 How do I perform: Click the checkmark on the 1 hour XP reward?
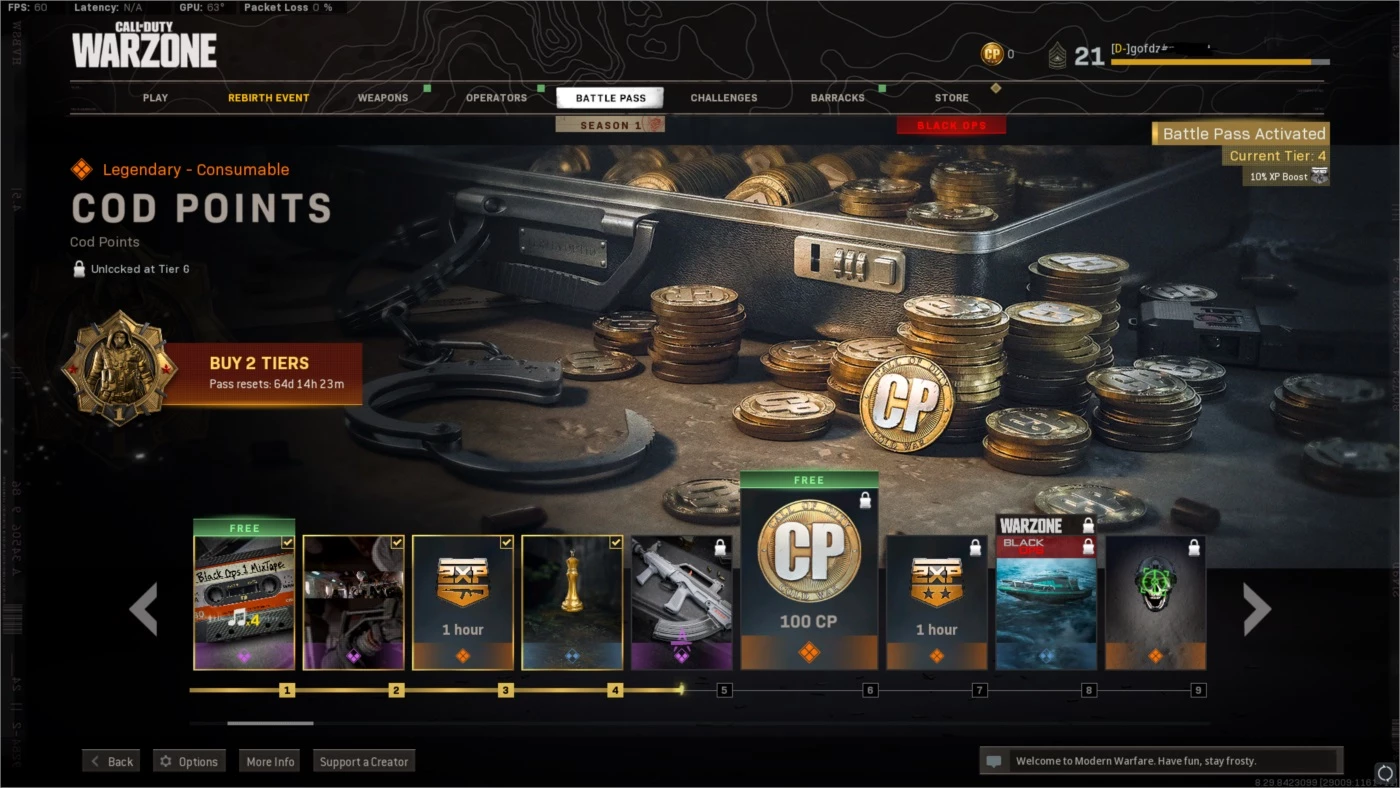506,542
